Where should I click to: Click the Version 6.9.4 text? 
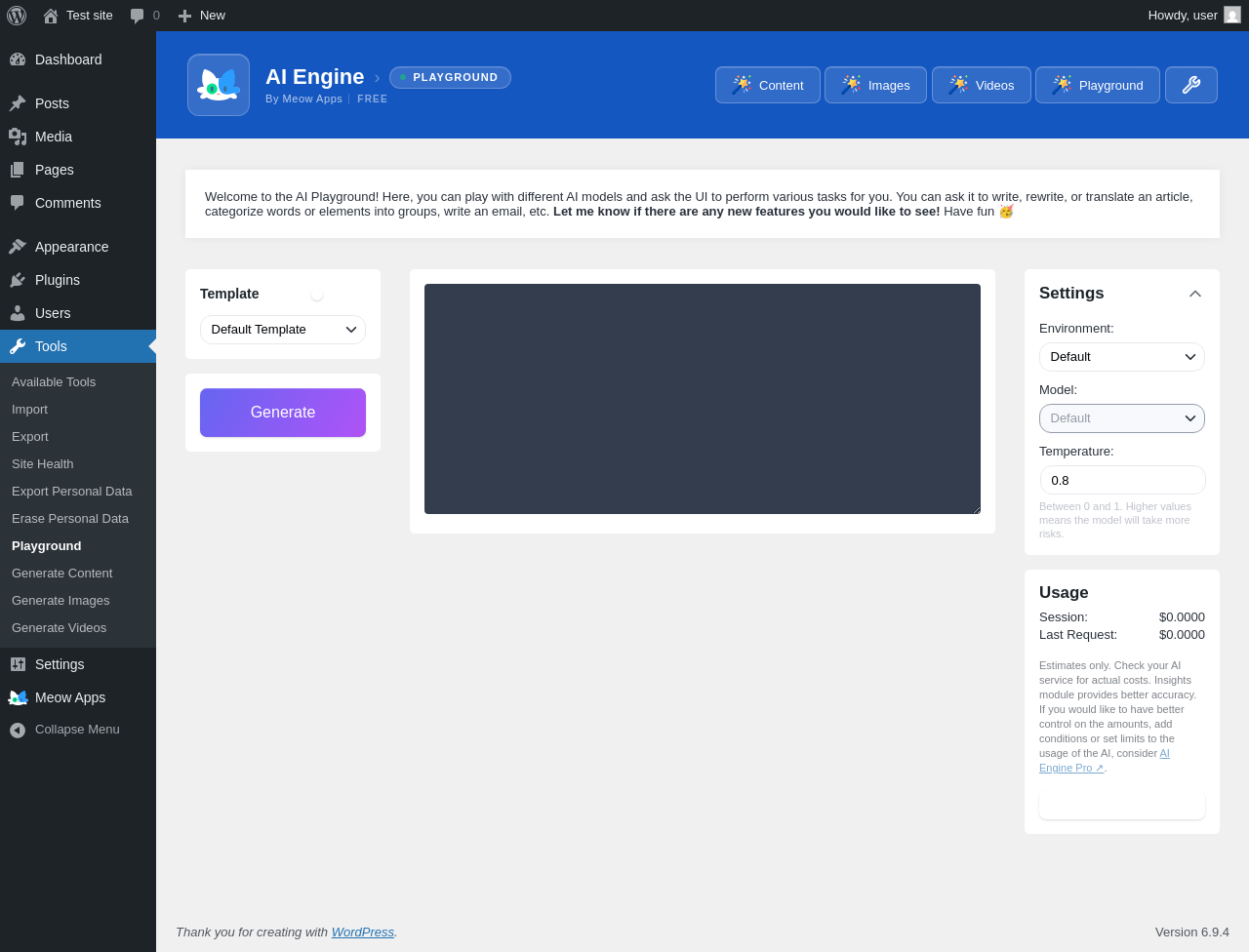click(1192, 932)
